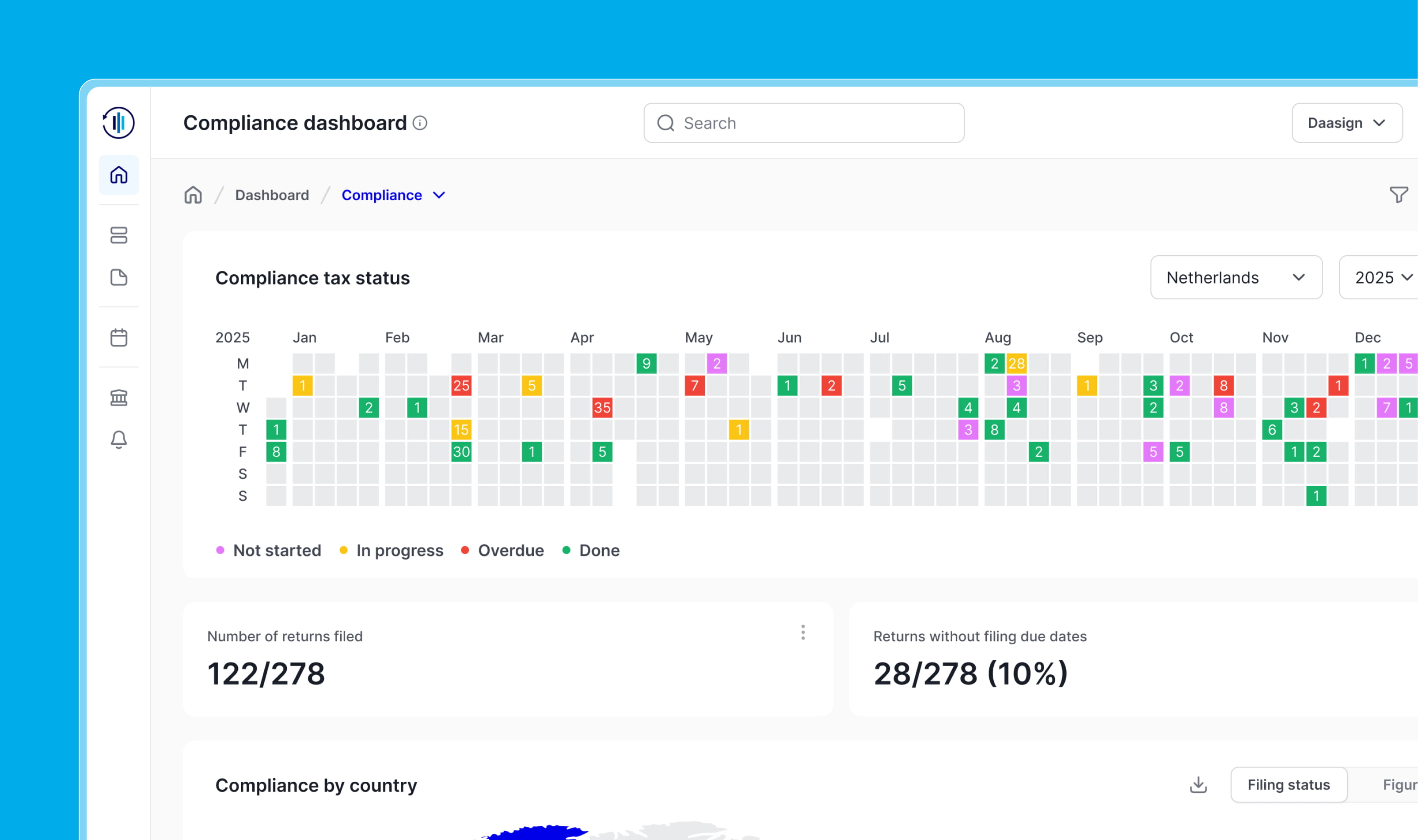Viewport: 1418px width, 840px height.
Task: Click the download icon beside Filing status
Action: pos(1198,784)
